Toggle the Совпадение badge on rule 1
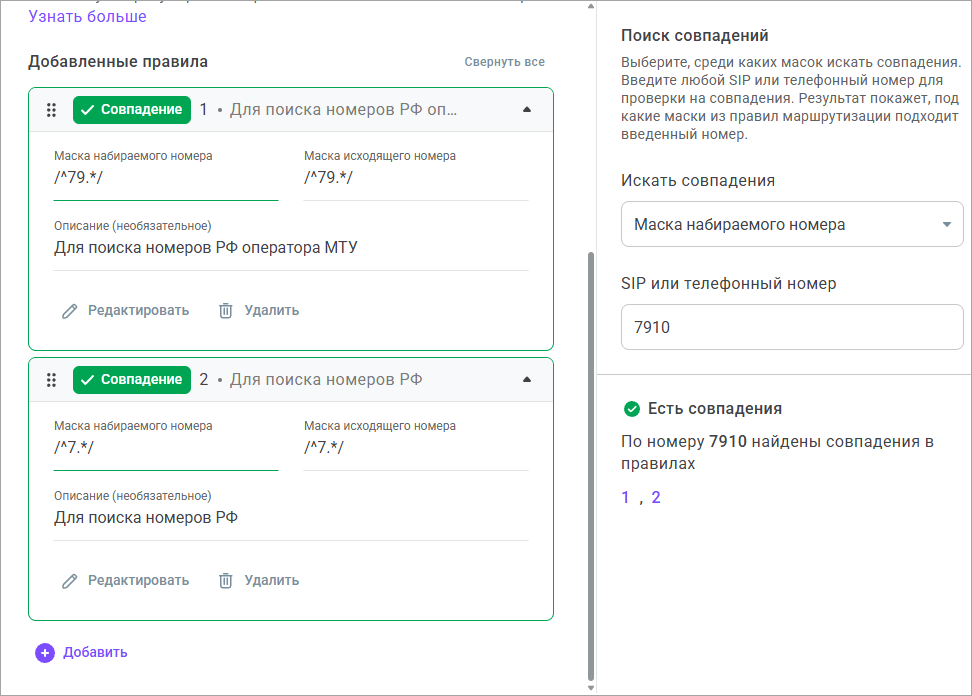Image resolution: width=972 pixels, height=696 pixels. tap(131, 110)
